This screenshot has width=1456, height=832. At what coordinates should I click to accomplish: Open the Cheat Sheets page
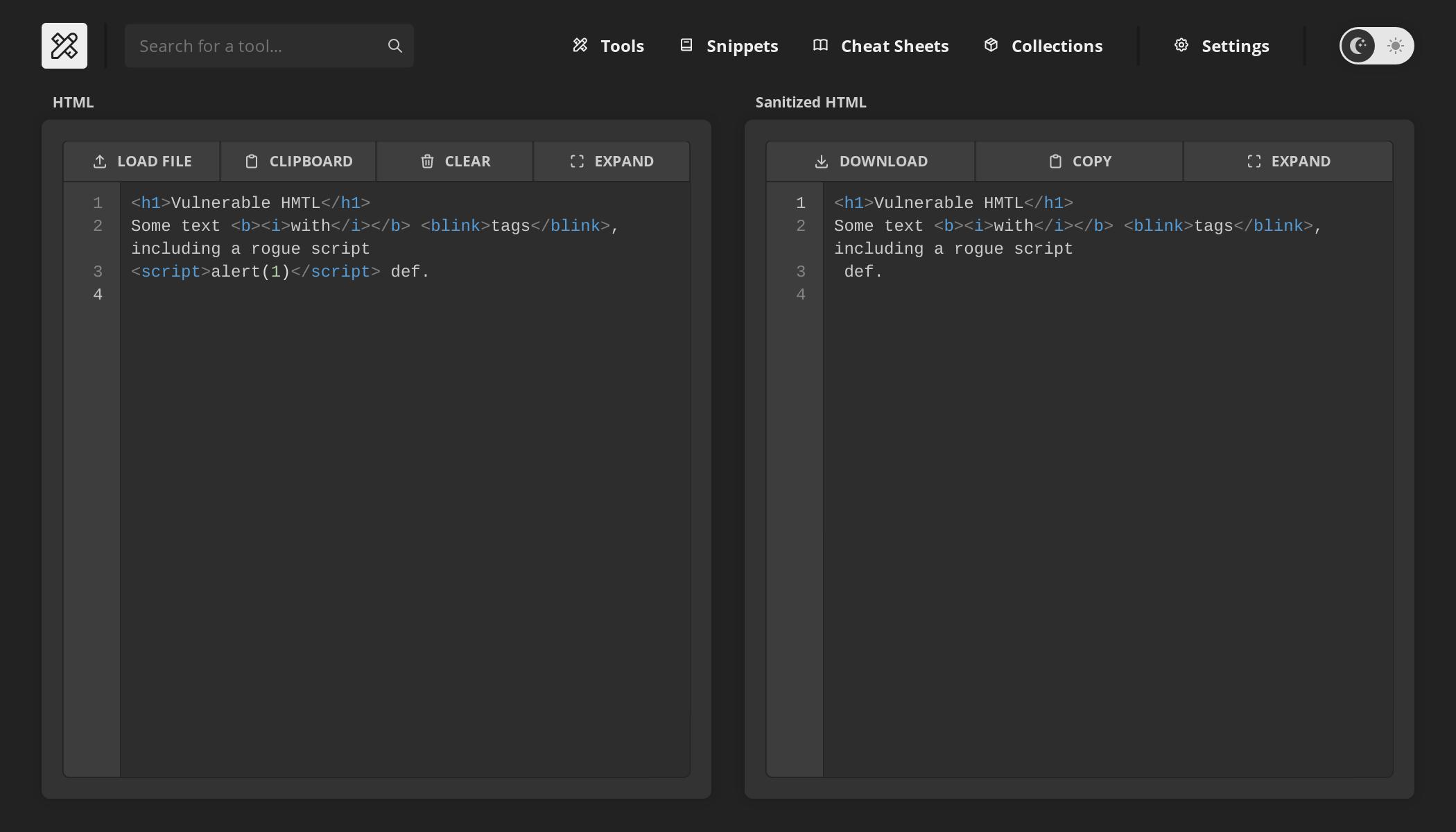881,46
